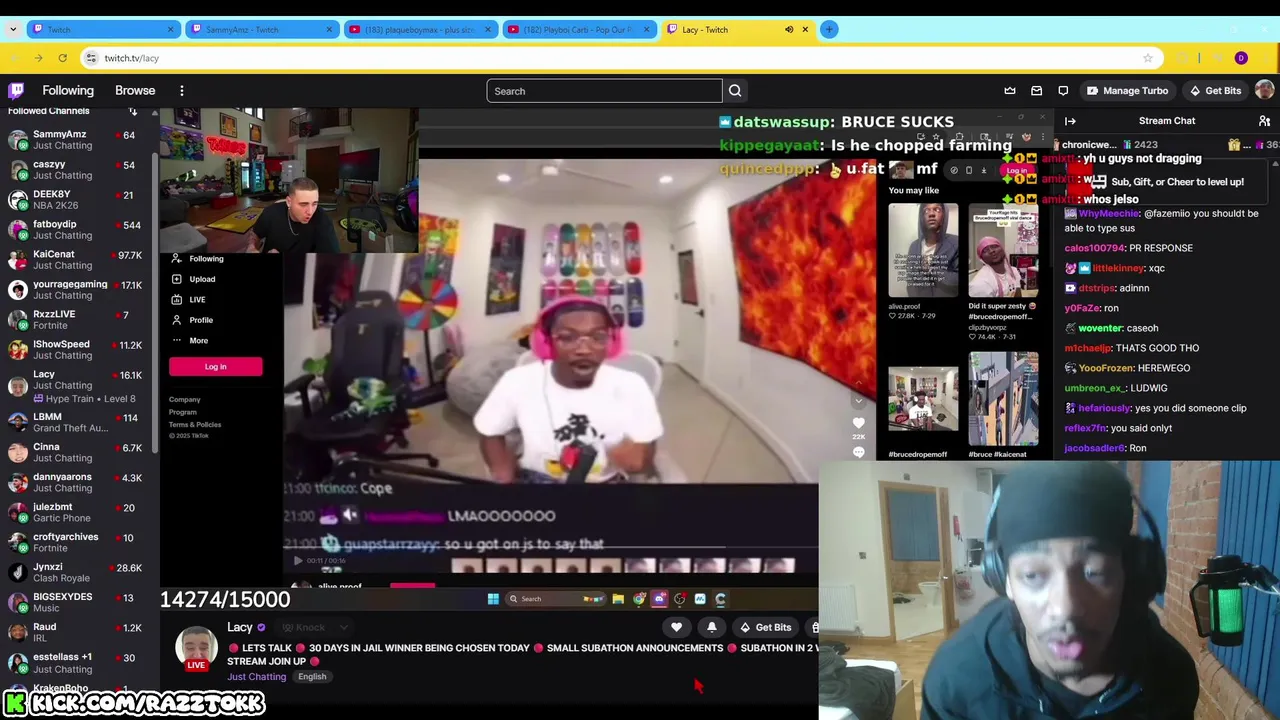Image resolution: width=1280 pixels, height=720 pixels.
Task: Open Lacy's live profile avatar
Action: click(197, 648)
